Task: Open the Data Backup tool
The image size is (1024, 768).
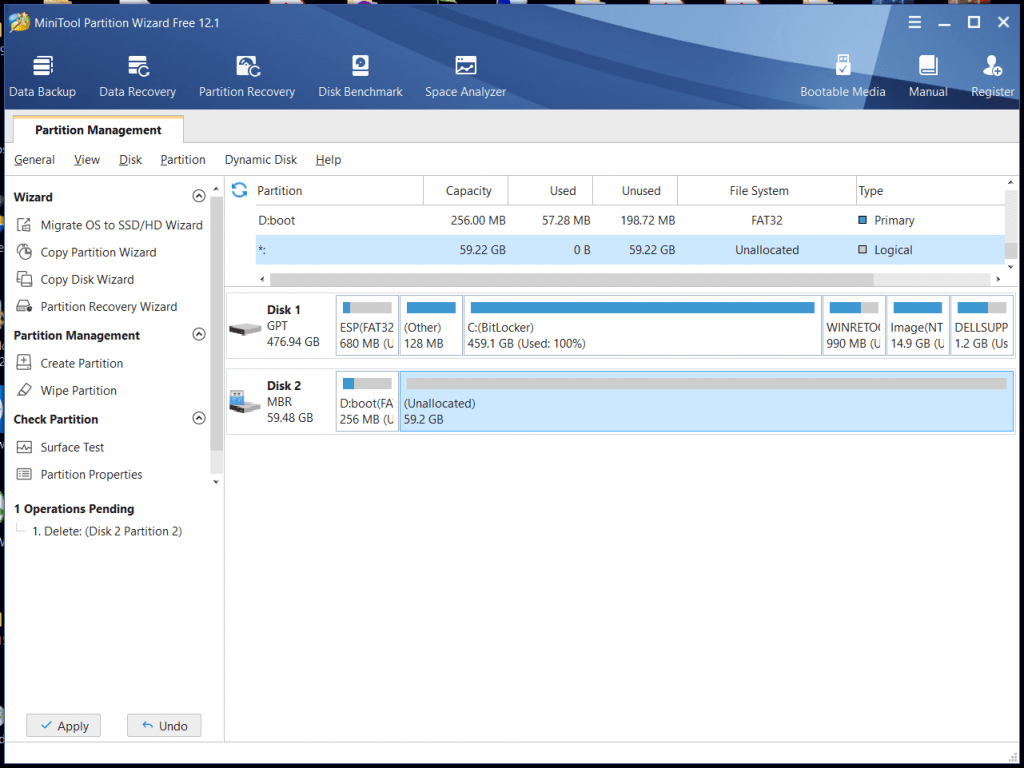Action: (42, 77)
